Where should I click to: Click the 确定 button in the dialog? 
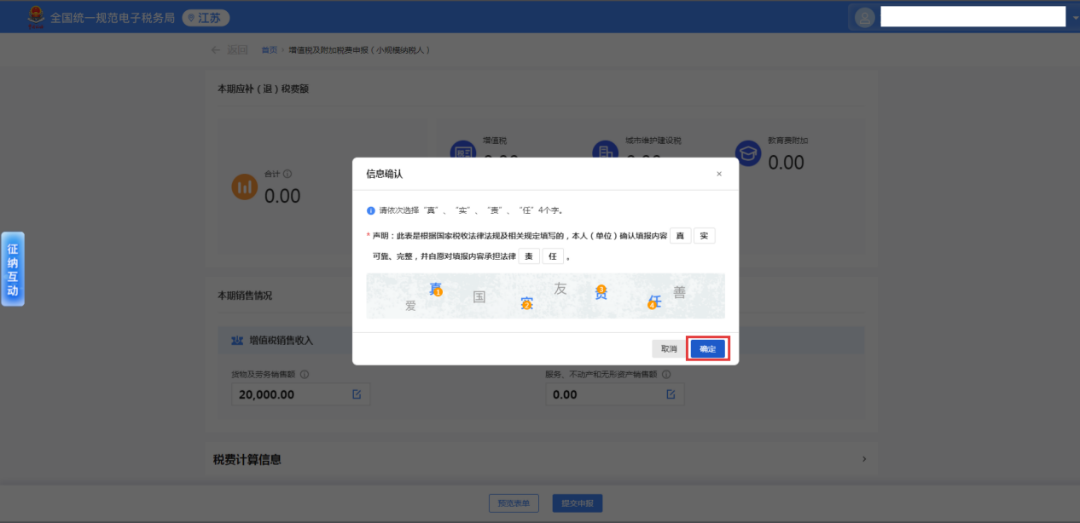707,349
